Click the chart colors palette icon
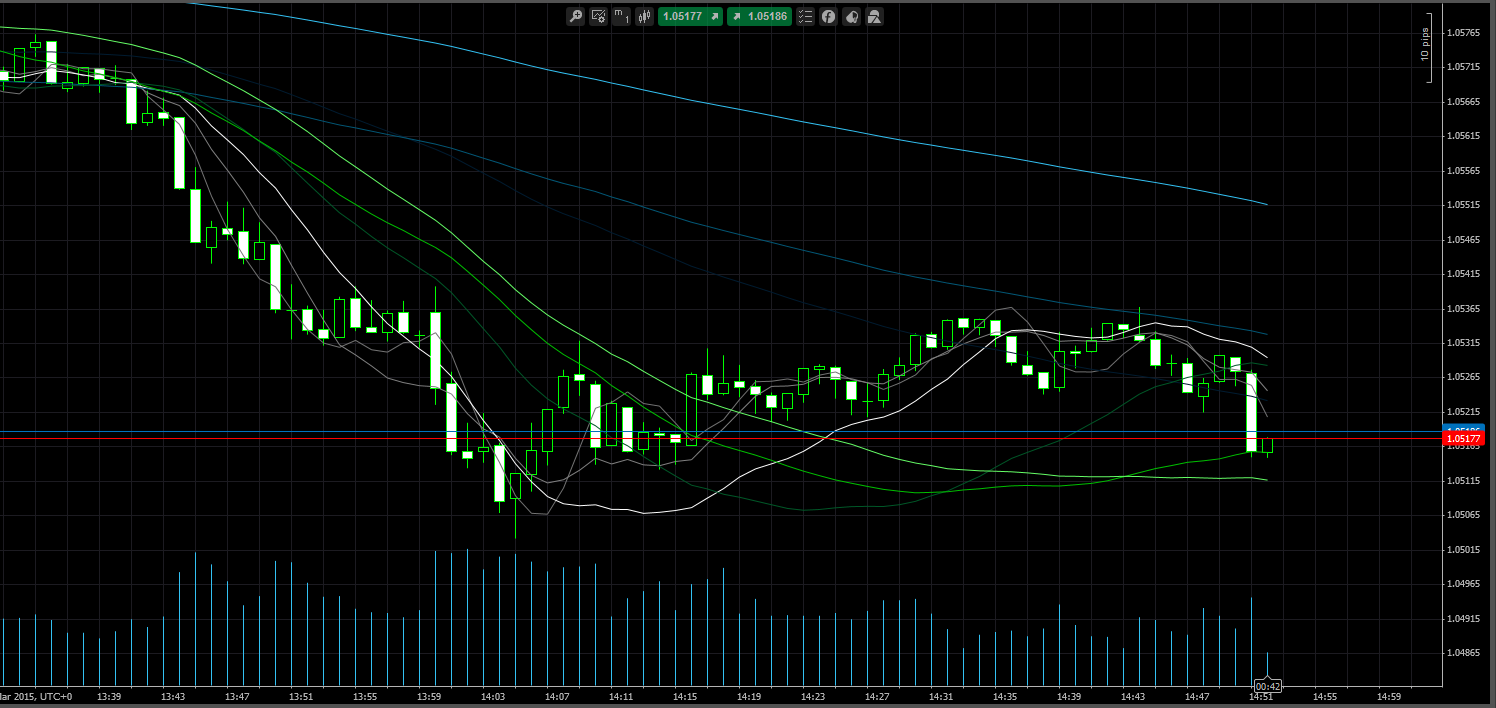 pos(851,16)
